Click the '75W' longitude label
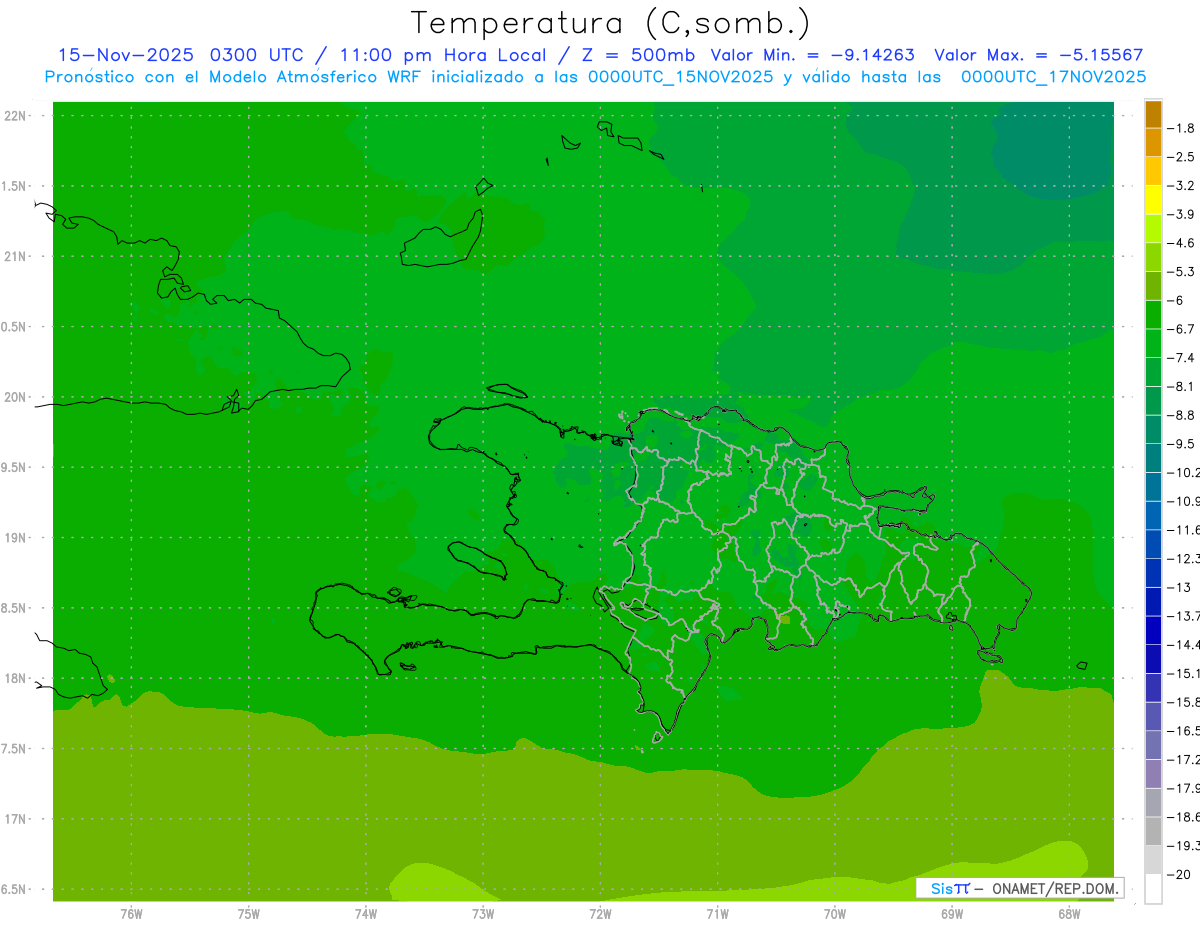The image size is (1200, 927). click(x=249, y=914)
